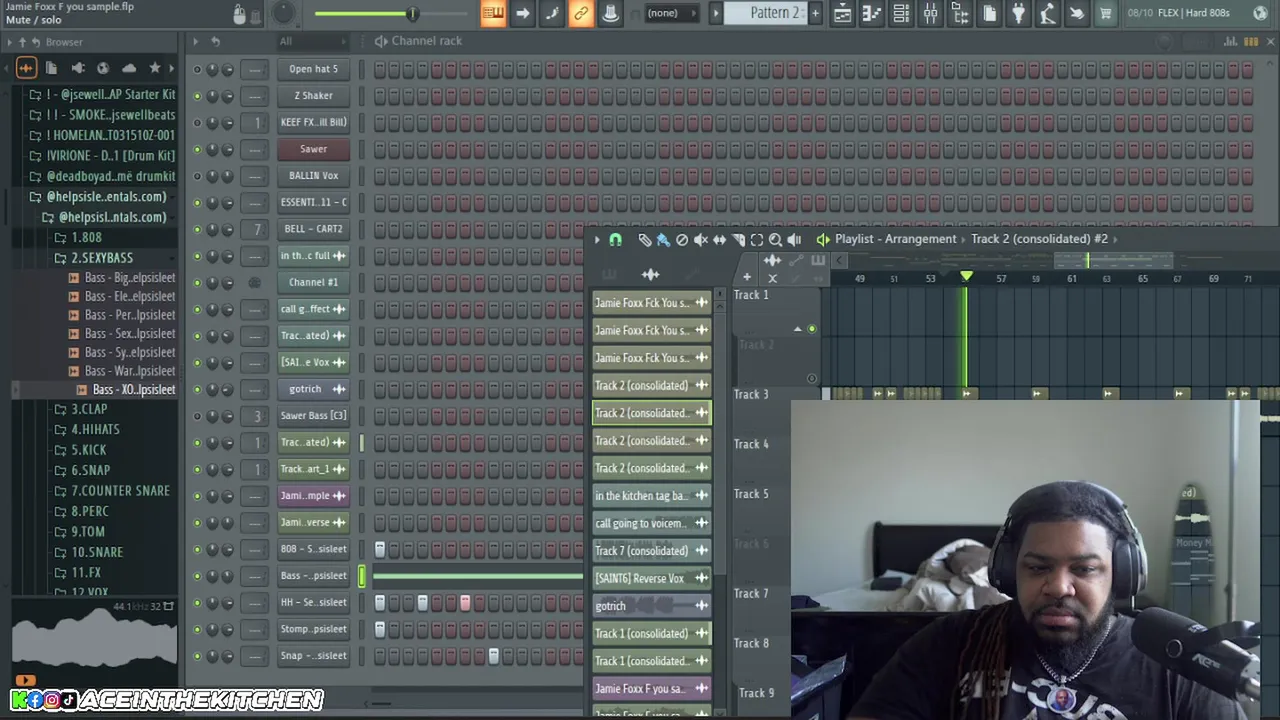The height and width of the screenshot is (720, 1280).
Task: Click the globe news icon at top right
Action: pyautogui.click(x=1260, y=13)
